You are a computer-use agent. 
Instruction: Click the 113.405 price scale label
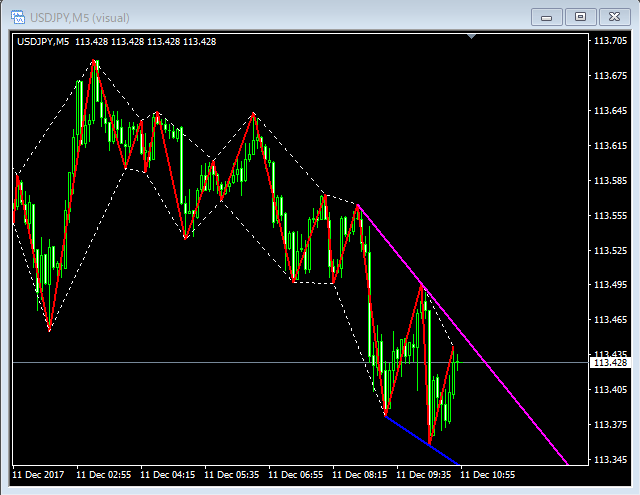(610, 390)
